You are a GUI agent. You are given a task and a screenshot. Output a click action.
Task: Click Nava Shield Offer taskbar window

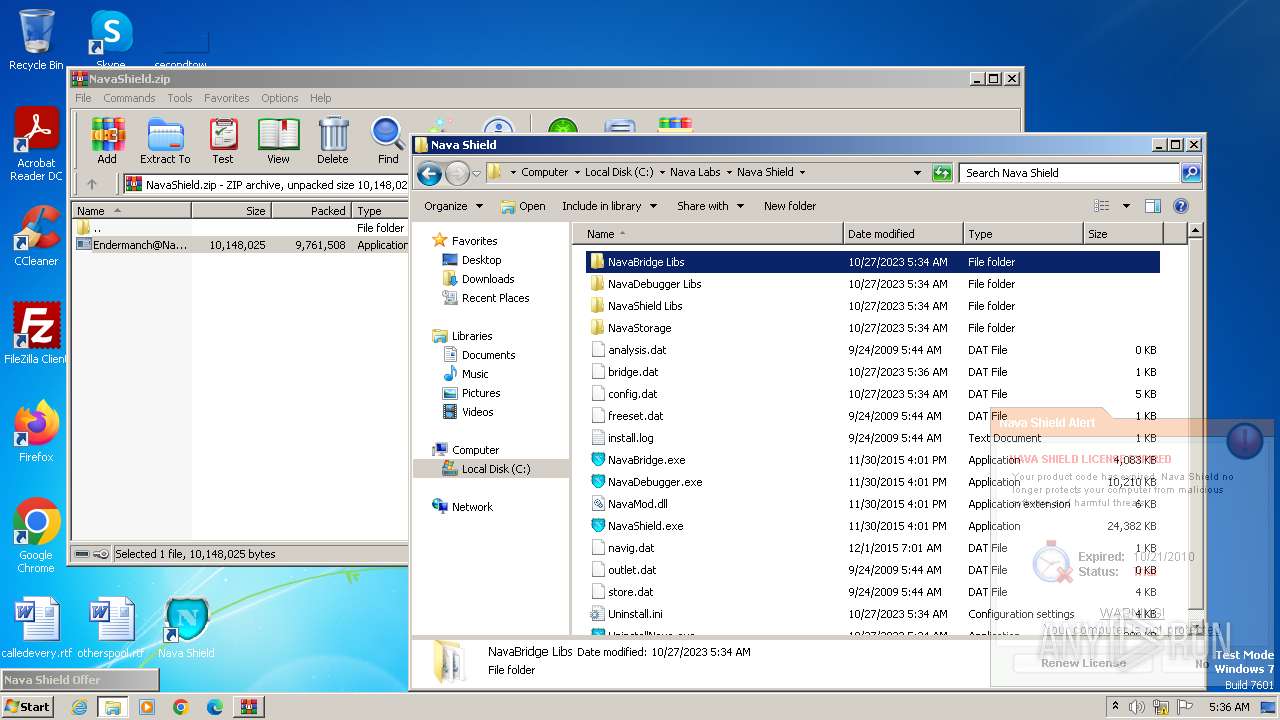click(80, 680)
